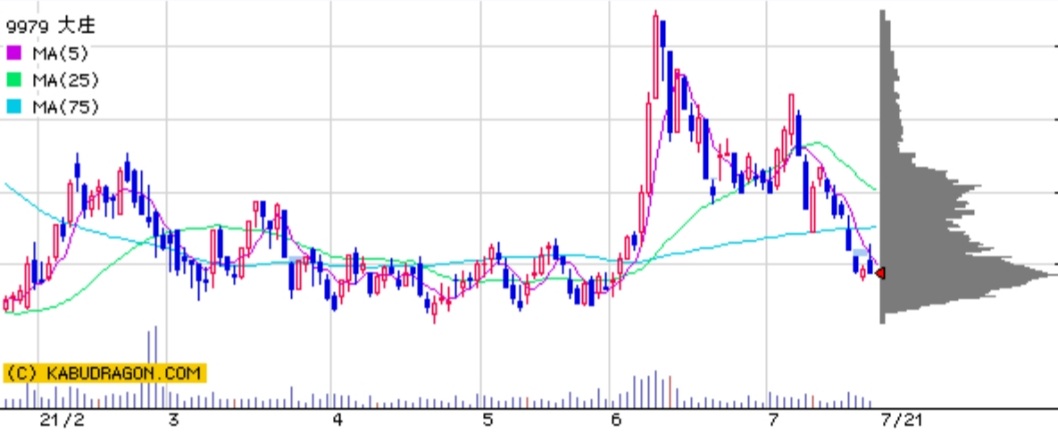Image resolution: width=1058 pixels, height=438 pixels.
Task: Click the purple MA(5) legend swatch
Action: pyautogui.click(x=13, y=53)
